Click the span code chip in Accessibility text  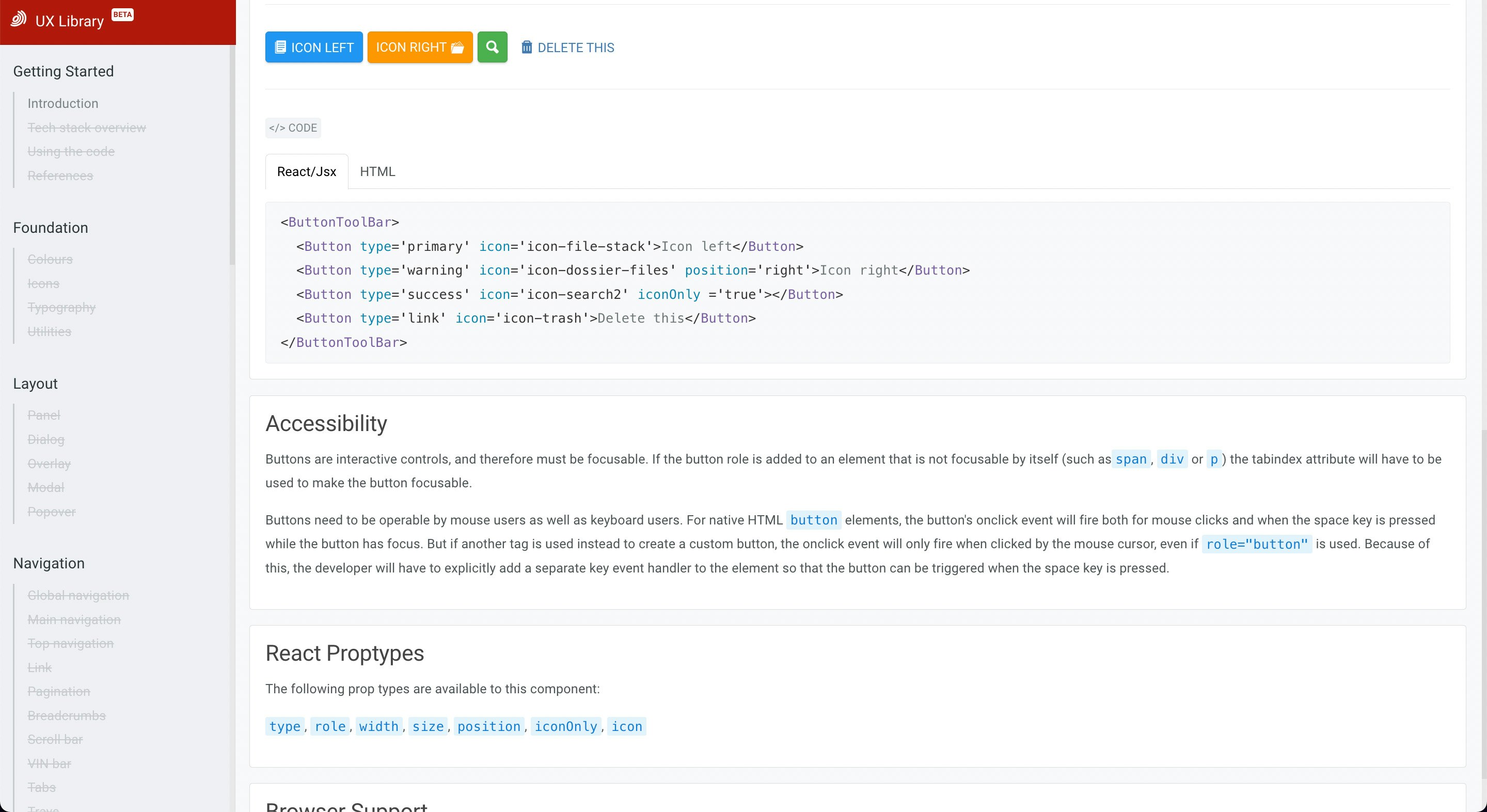pos(1131,459)
